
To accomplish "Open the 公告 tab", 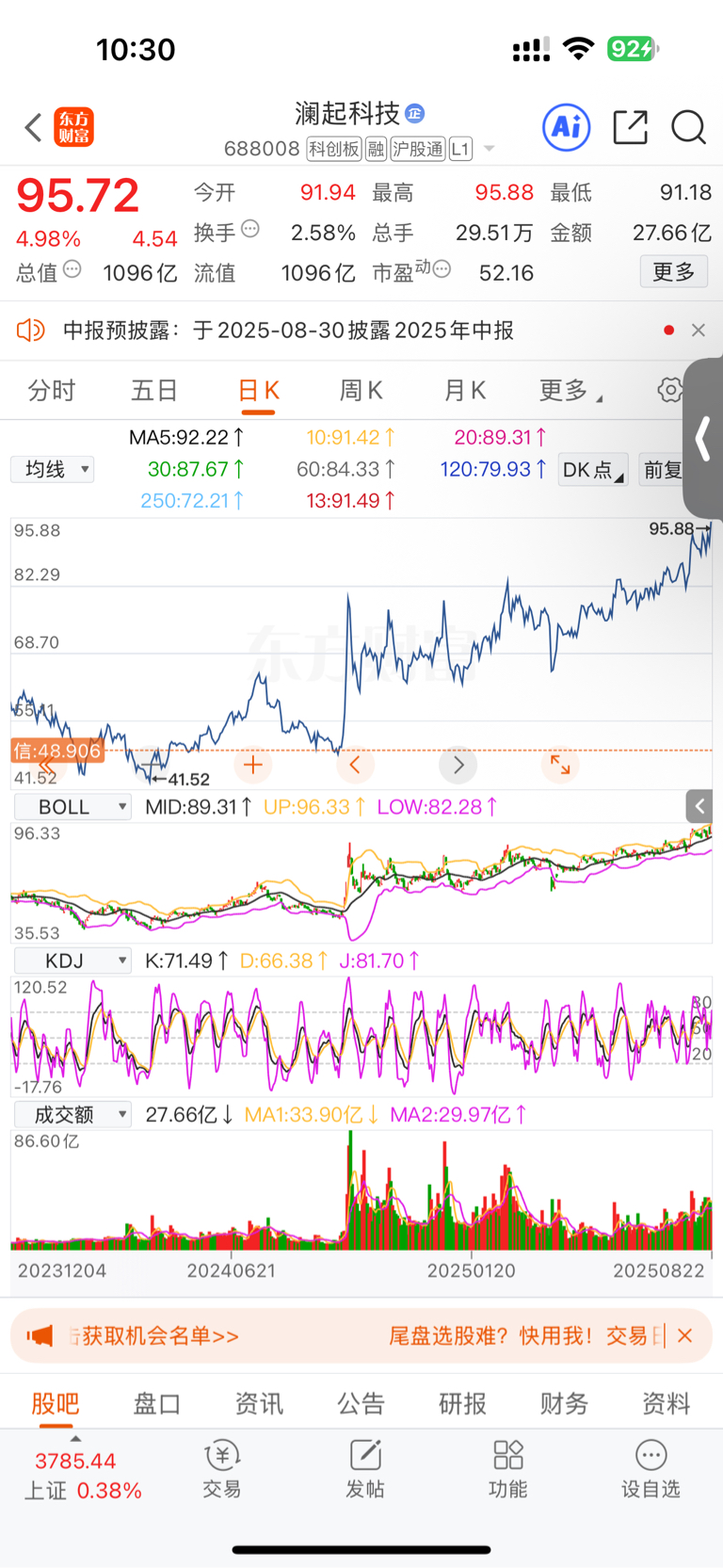I will [361, 1403].
